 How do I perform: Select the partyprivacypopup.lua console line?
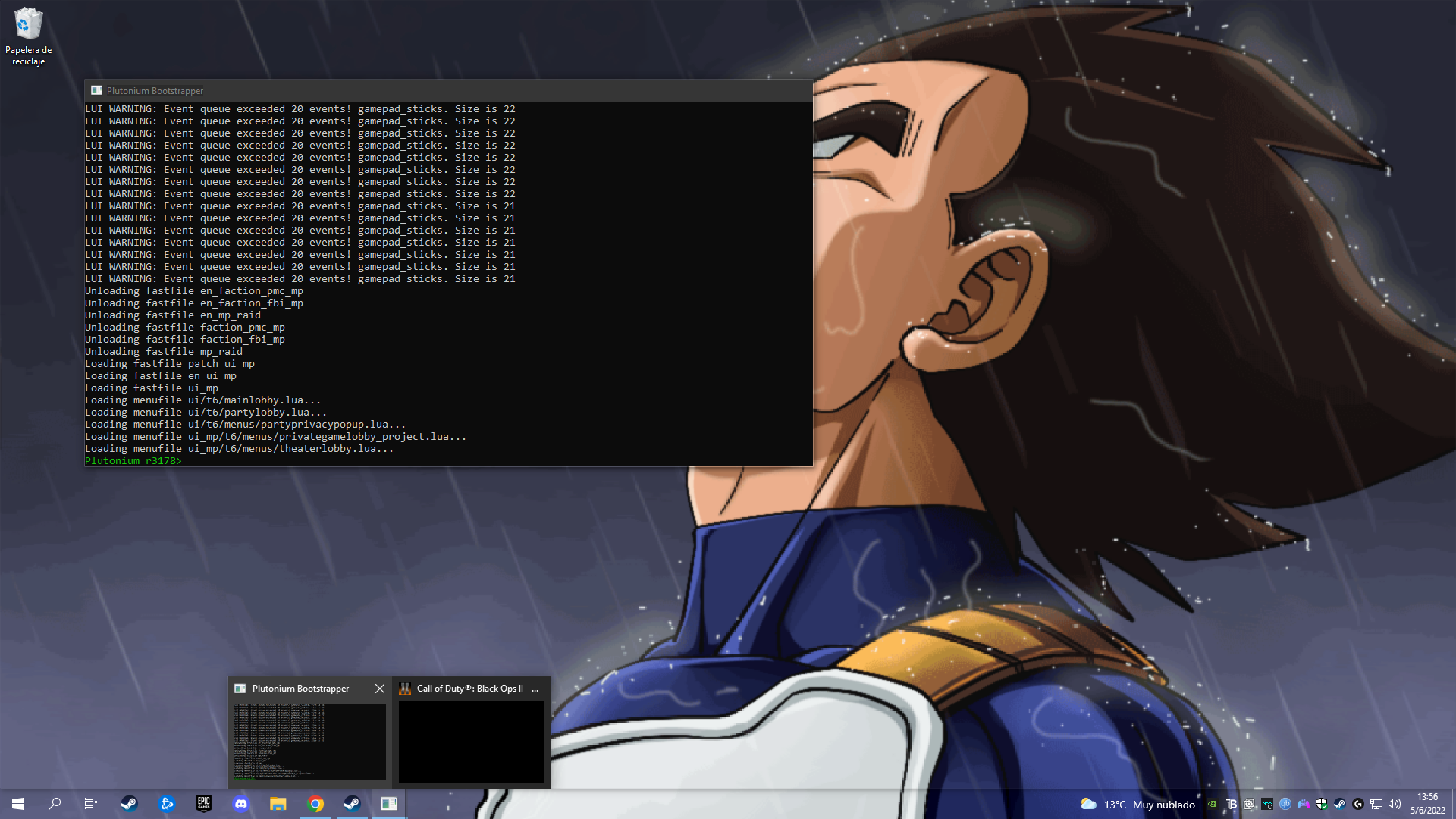click(246, 425)
